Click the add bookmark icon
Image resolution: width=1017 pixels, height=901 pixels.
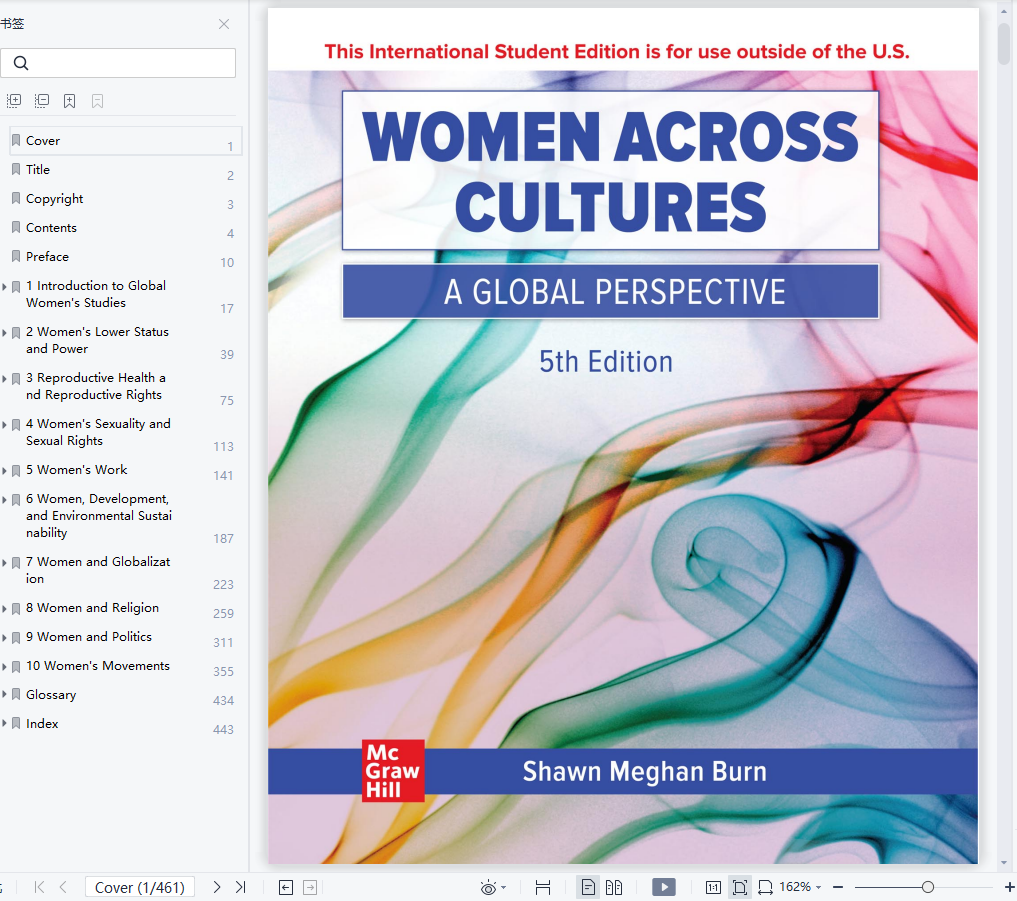pos(69,101)
